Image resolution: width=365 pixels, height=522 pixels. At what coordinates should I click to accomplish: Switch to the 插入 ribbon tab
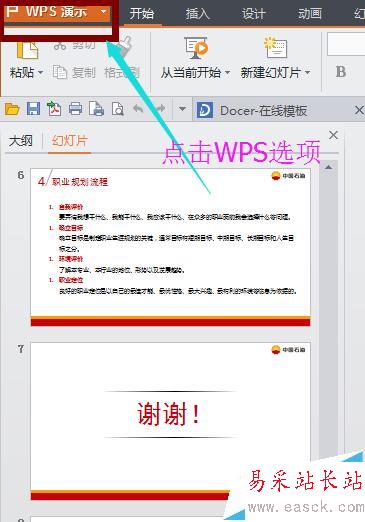coord(197,13)
